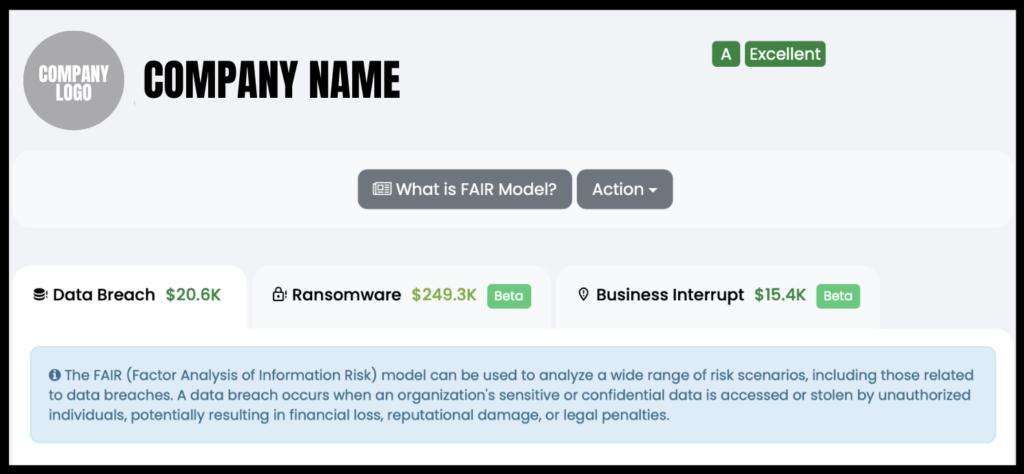Click the $15.4K Business Interrupt amount
The image size is (1024, 474).
click(x=780, y=295)
